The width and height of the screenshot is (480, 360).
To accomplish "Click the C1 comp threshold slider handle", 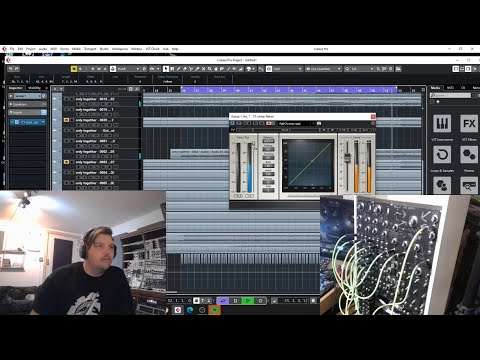I will 253,144.
